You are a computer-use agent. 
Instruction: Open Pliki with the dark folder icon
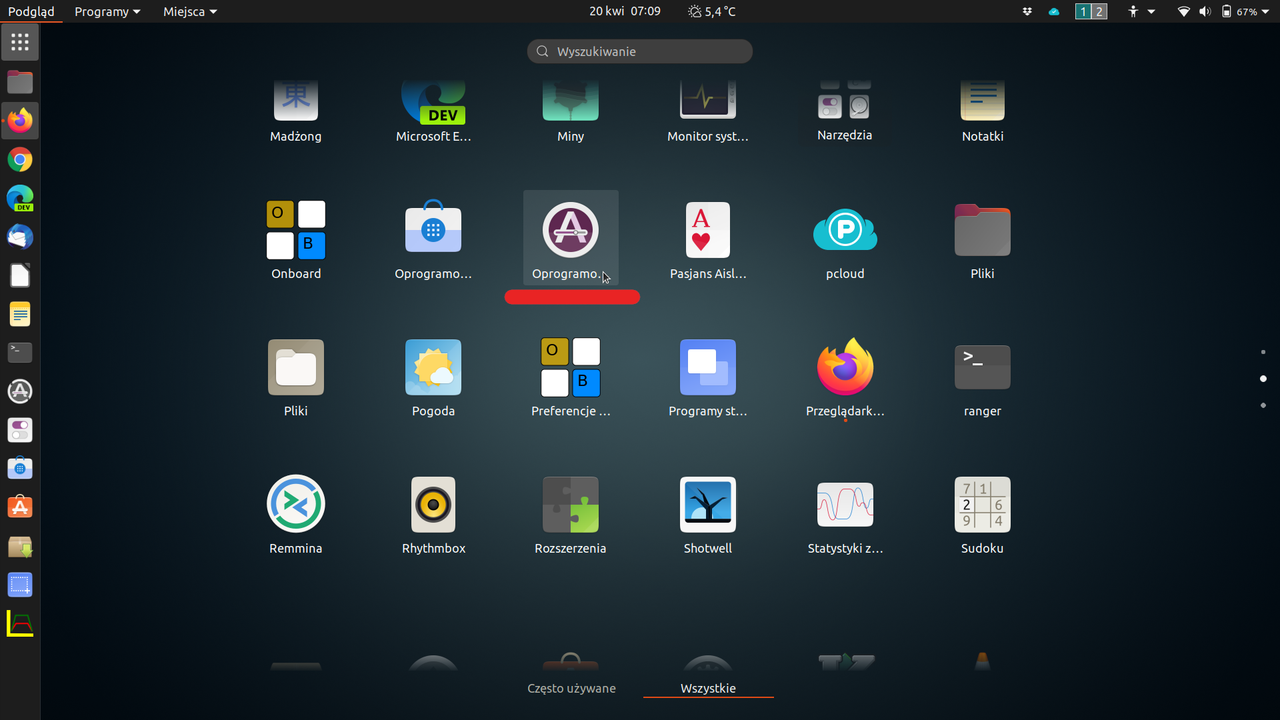(x=983, y=240)
